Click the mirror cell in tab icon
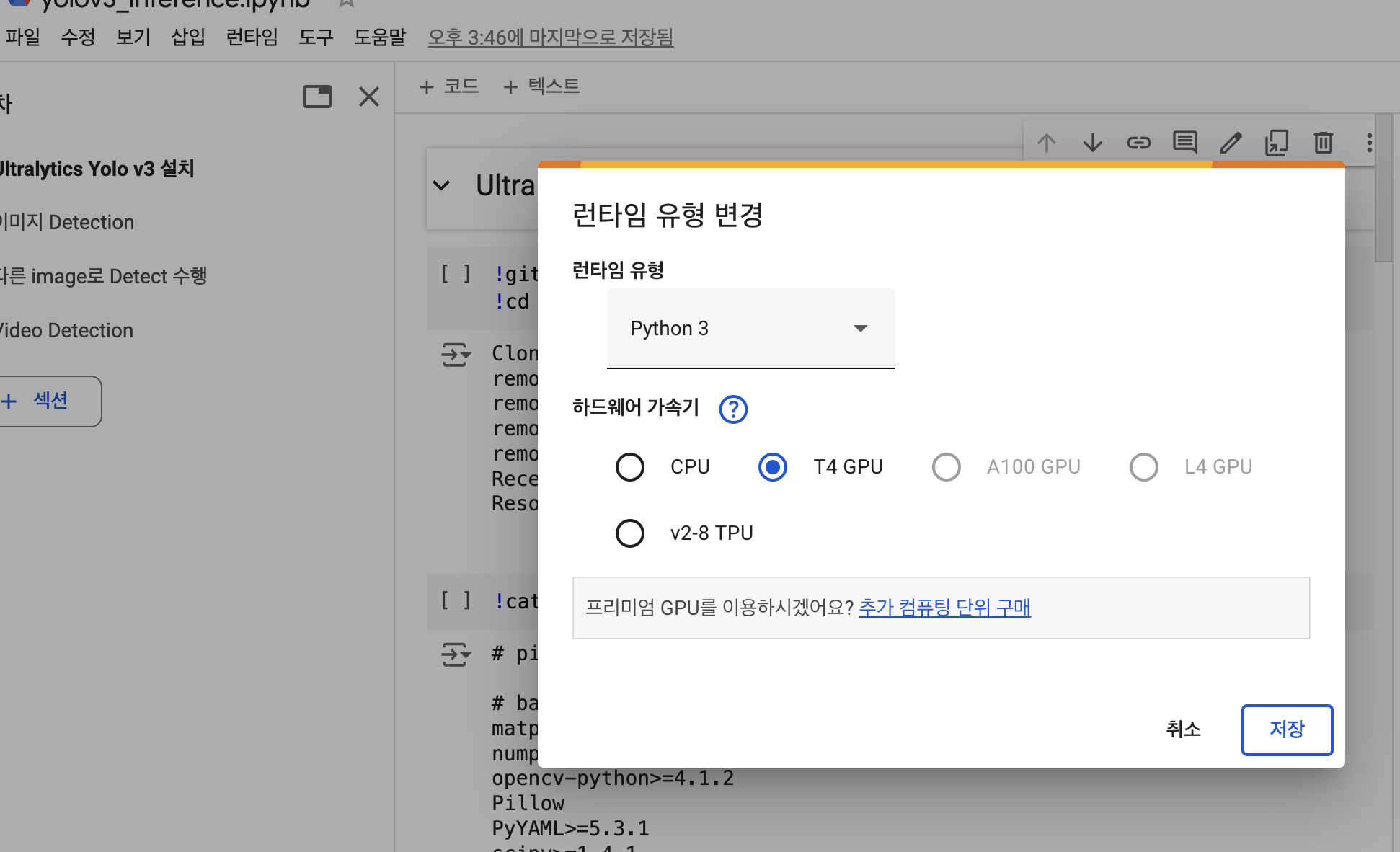Viewport: 1400px width, 852px height. coord(1277,143)
